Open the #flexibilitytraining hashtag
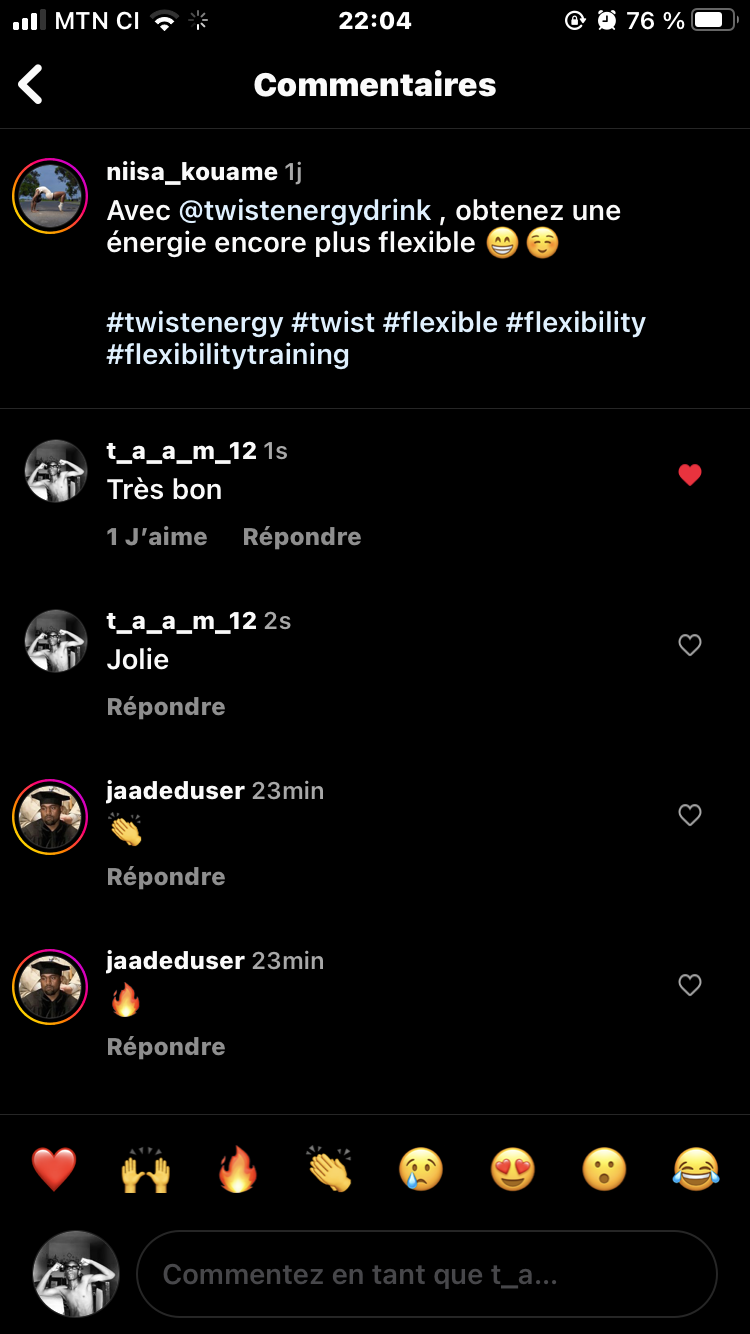The height and width of the screenshot is (1334, 750). 228,355
